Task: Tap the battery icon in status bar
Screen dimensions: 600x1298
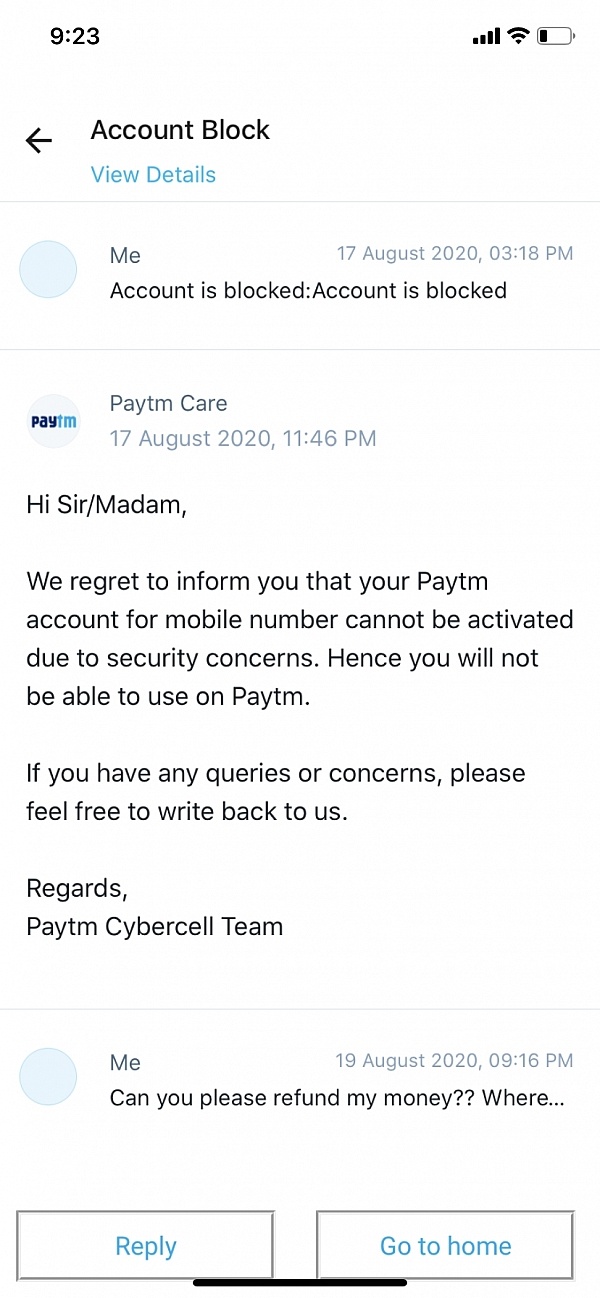Action: tap(556, 36)
